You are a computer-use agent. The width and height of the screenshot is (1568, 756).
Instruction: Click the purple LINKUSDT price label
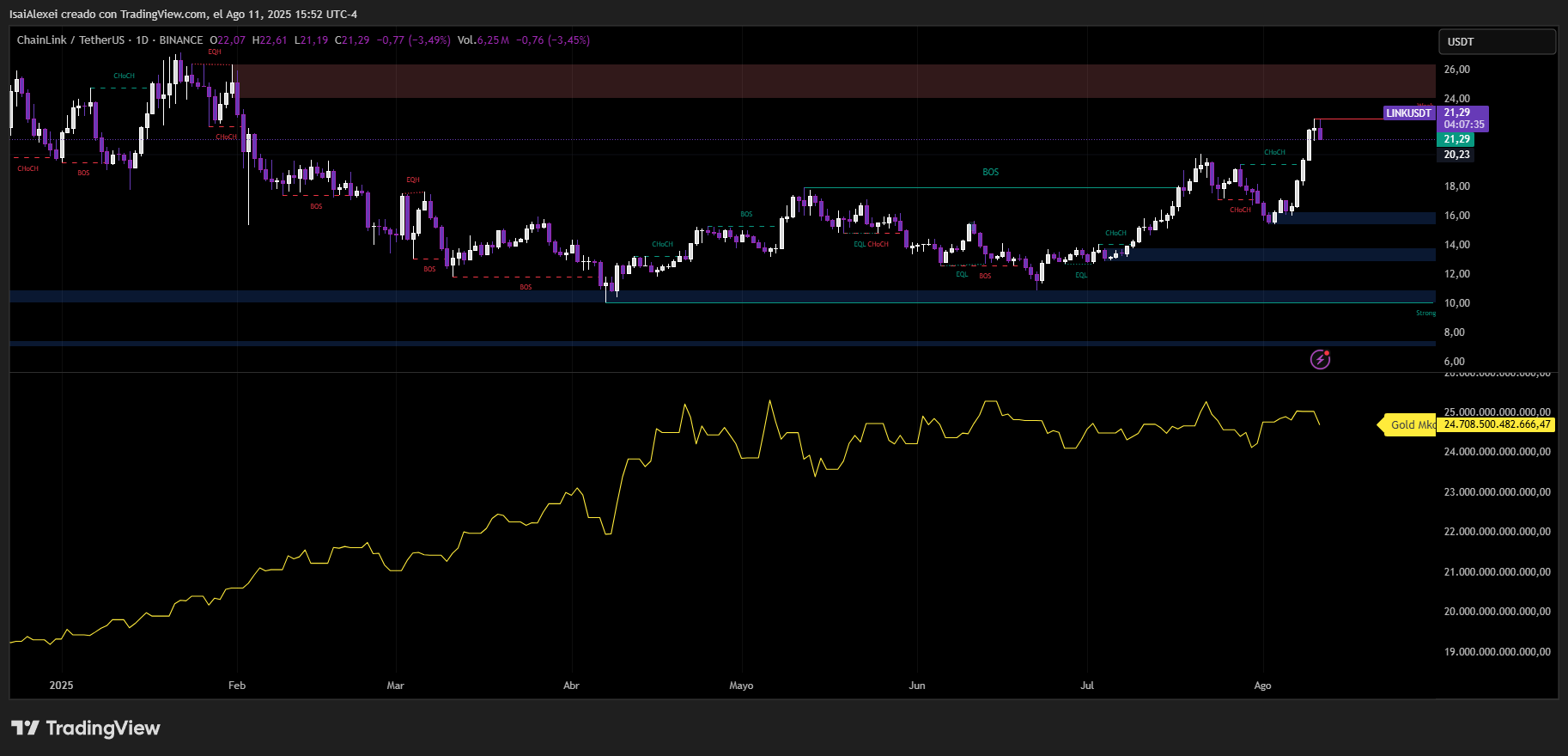click(x=1408, y=113)
